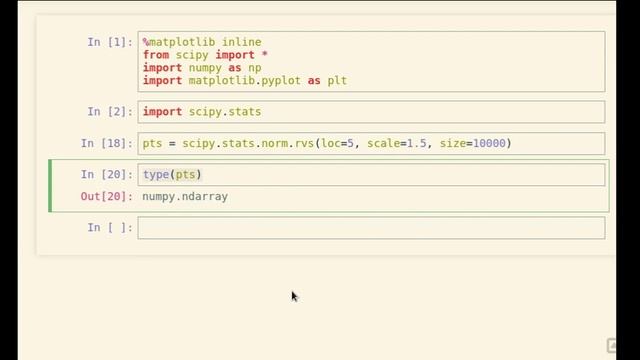Click the 'import numpy as np' line
The height and width of the screenshot is (360, 640).
tap(202, 68)
